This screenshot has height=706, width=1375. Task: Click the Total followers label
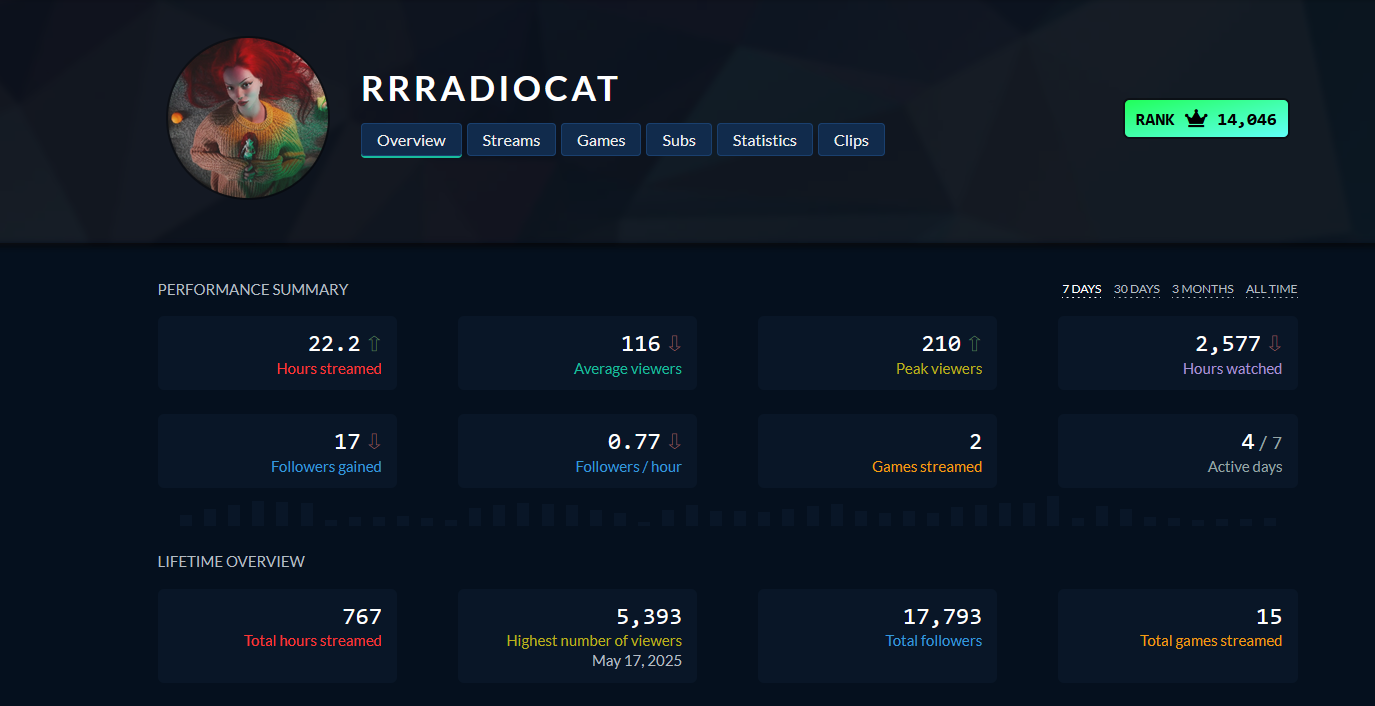pyautogui.click(x=934, y=641)
